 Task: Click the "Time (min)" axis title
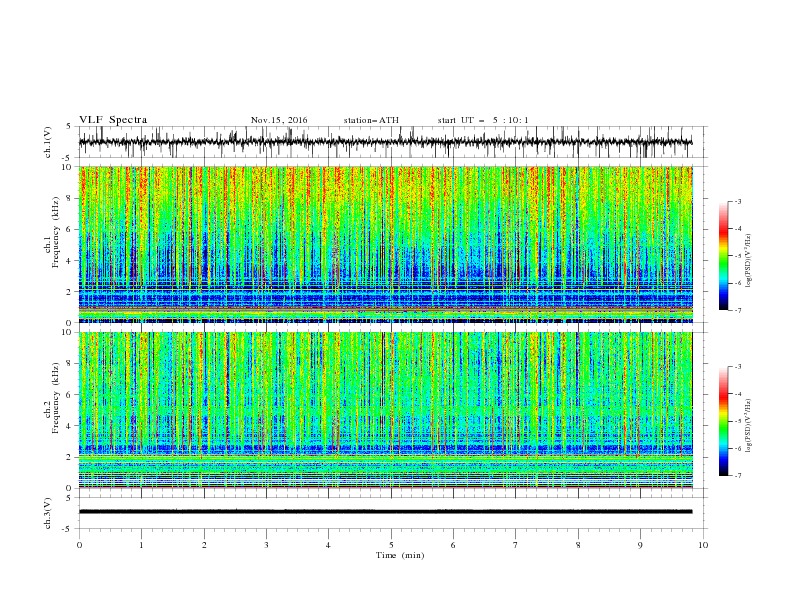[x=400, y=555]
